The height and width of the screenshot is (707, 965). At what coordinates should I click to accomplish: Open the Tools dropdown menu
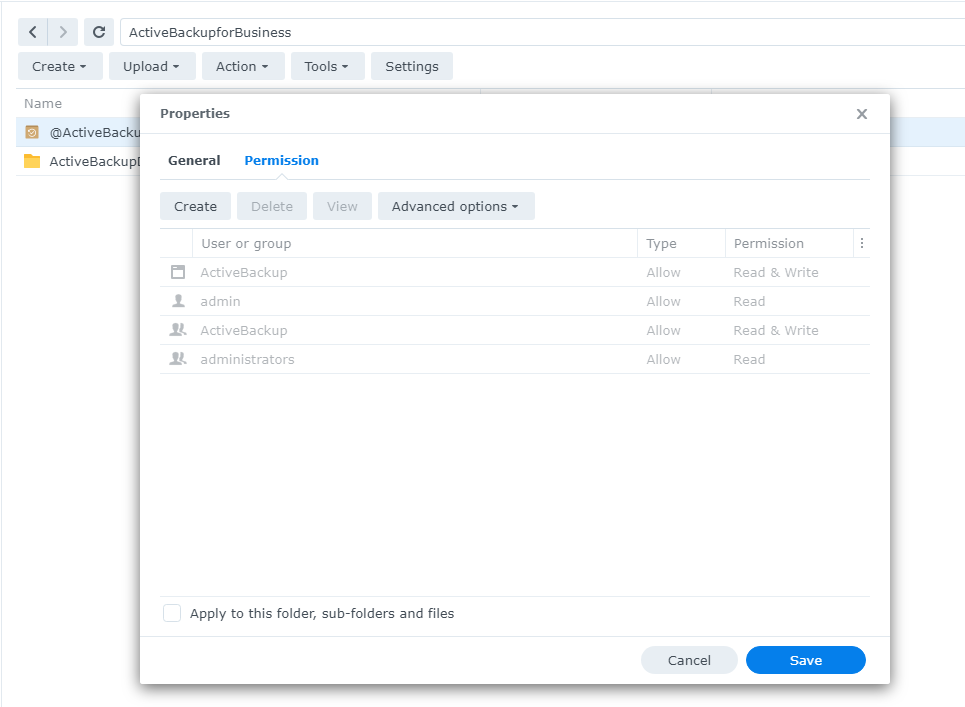[x=327, y=66]
